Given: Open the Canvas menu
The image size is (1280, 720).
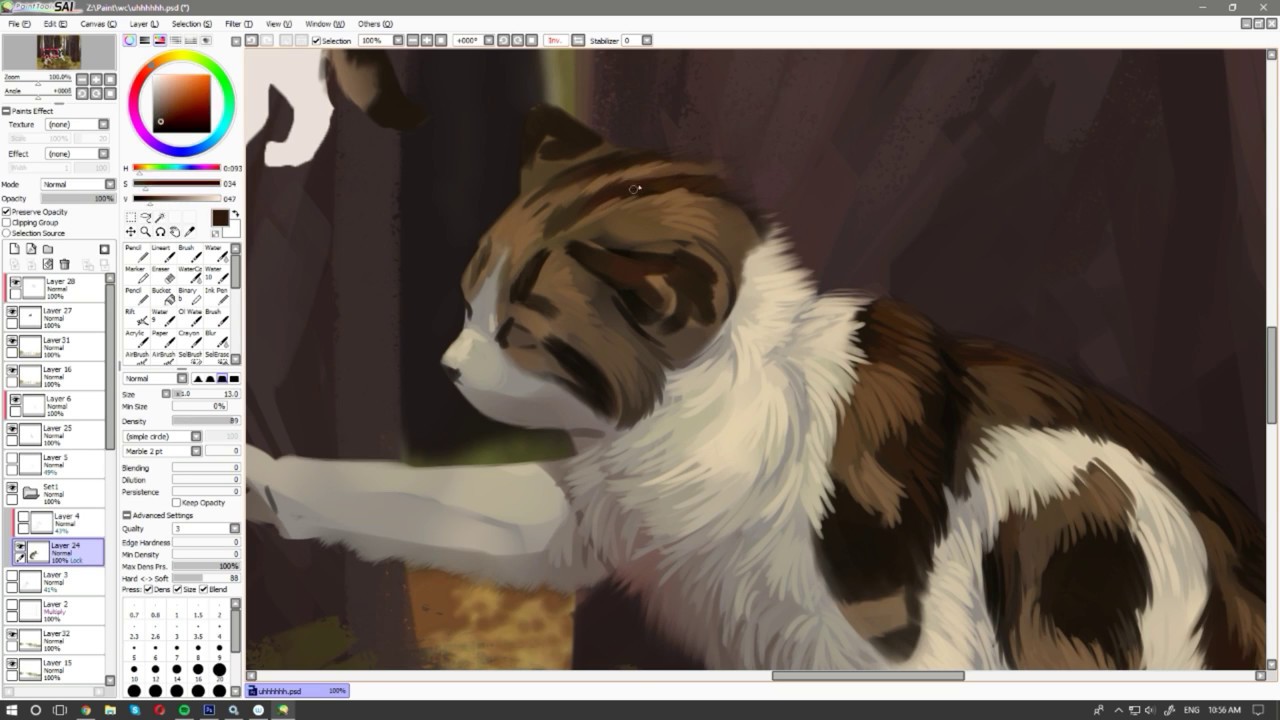Looking at the screenshot, I should [x=98, y=24].
